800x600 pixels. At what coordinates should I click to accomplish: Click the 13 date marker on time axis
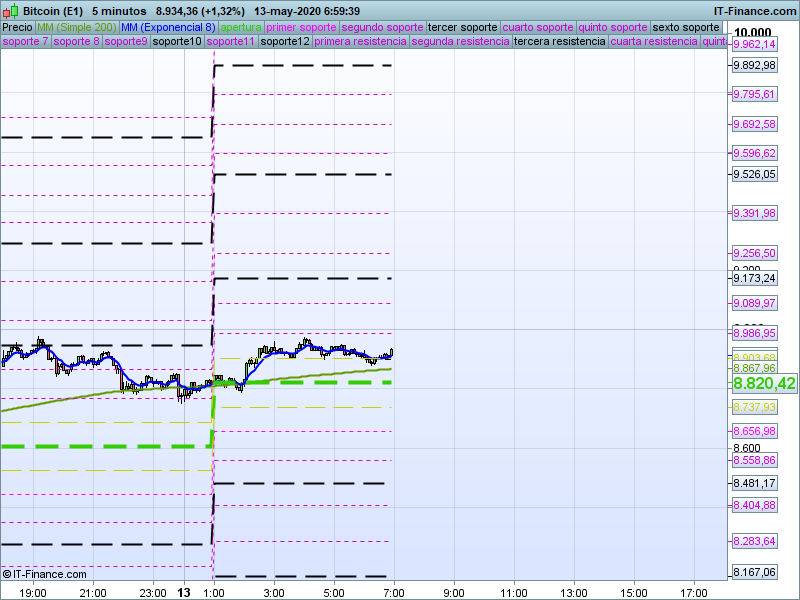183,592
